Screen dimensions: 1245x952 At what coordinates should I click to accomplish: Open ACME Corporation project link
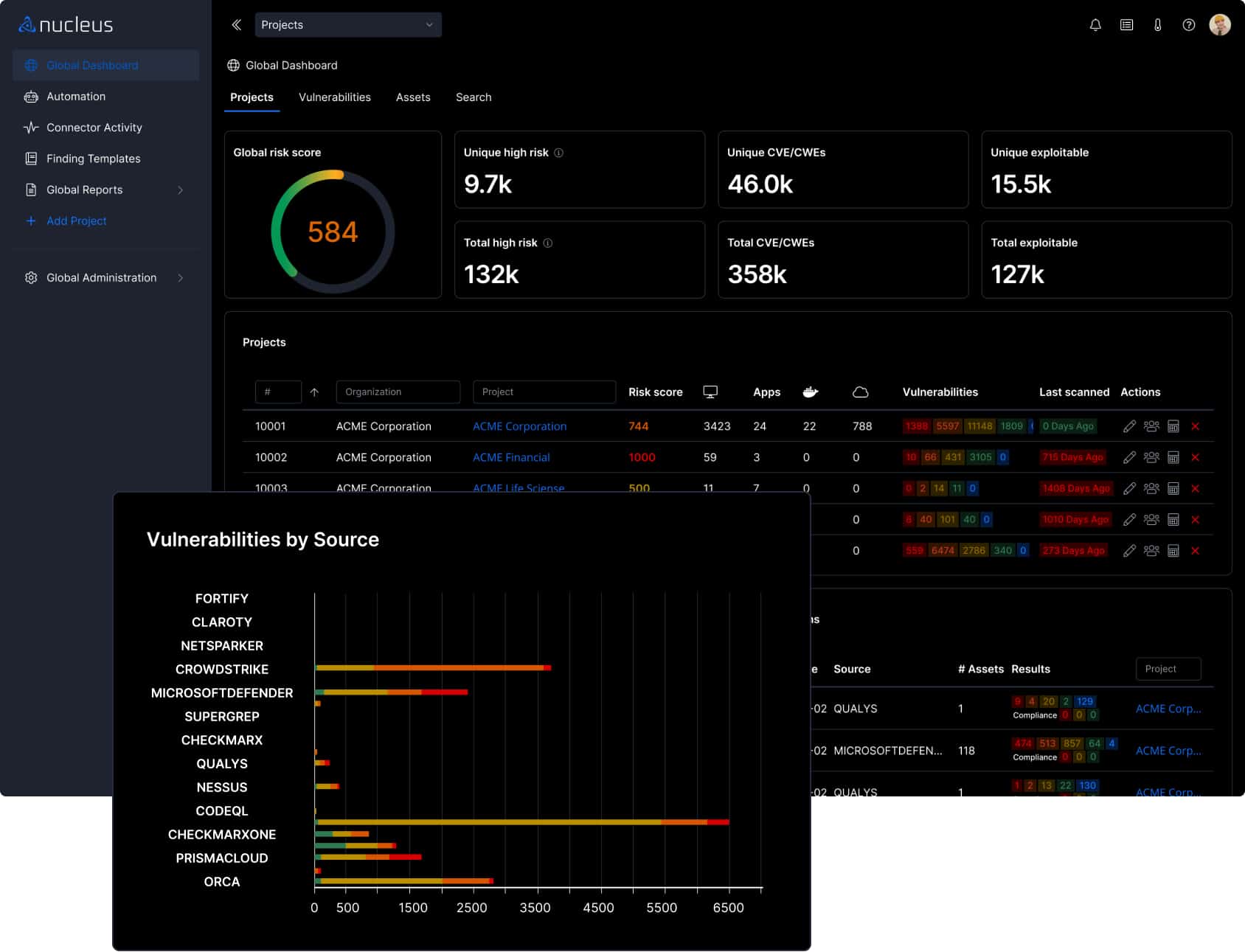coord(519,426)
